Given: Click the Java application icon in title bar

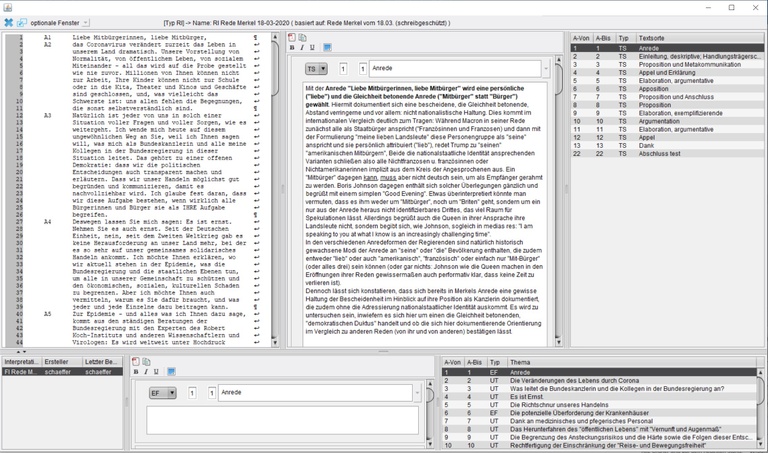Looking at the screenshot, I should click(7, 7).
